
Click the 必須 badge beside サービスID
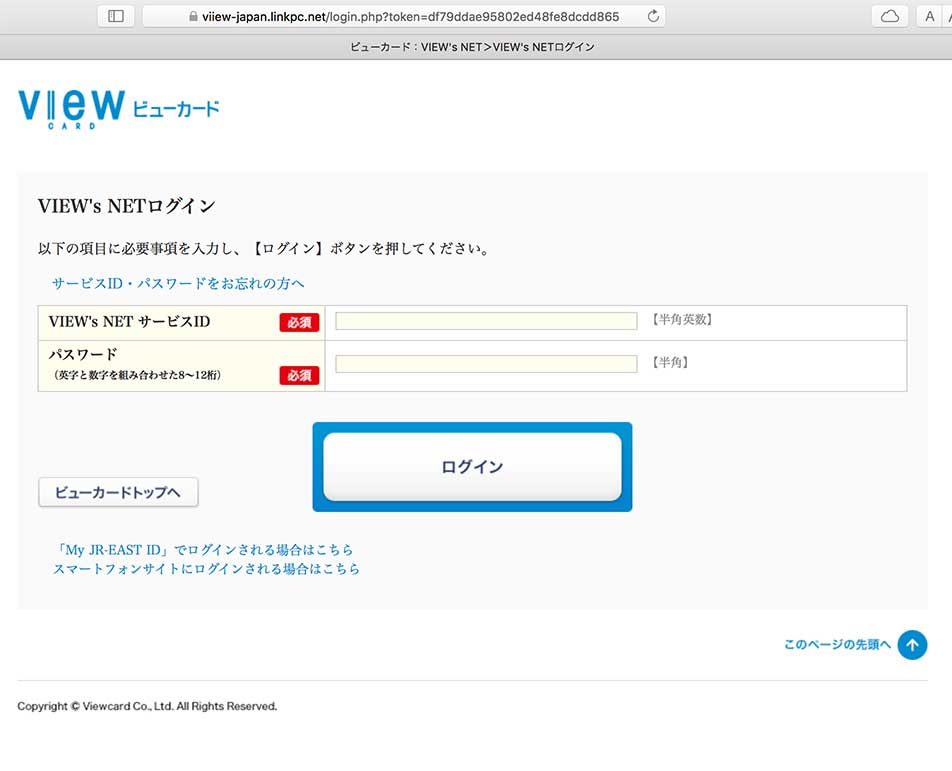tap(299, 322)
